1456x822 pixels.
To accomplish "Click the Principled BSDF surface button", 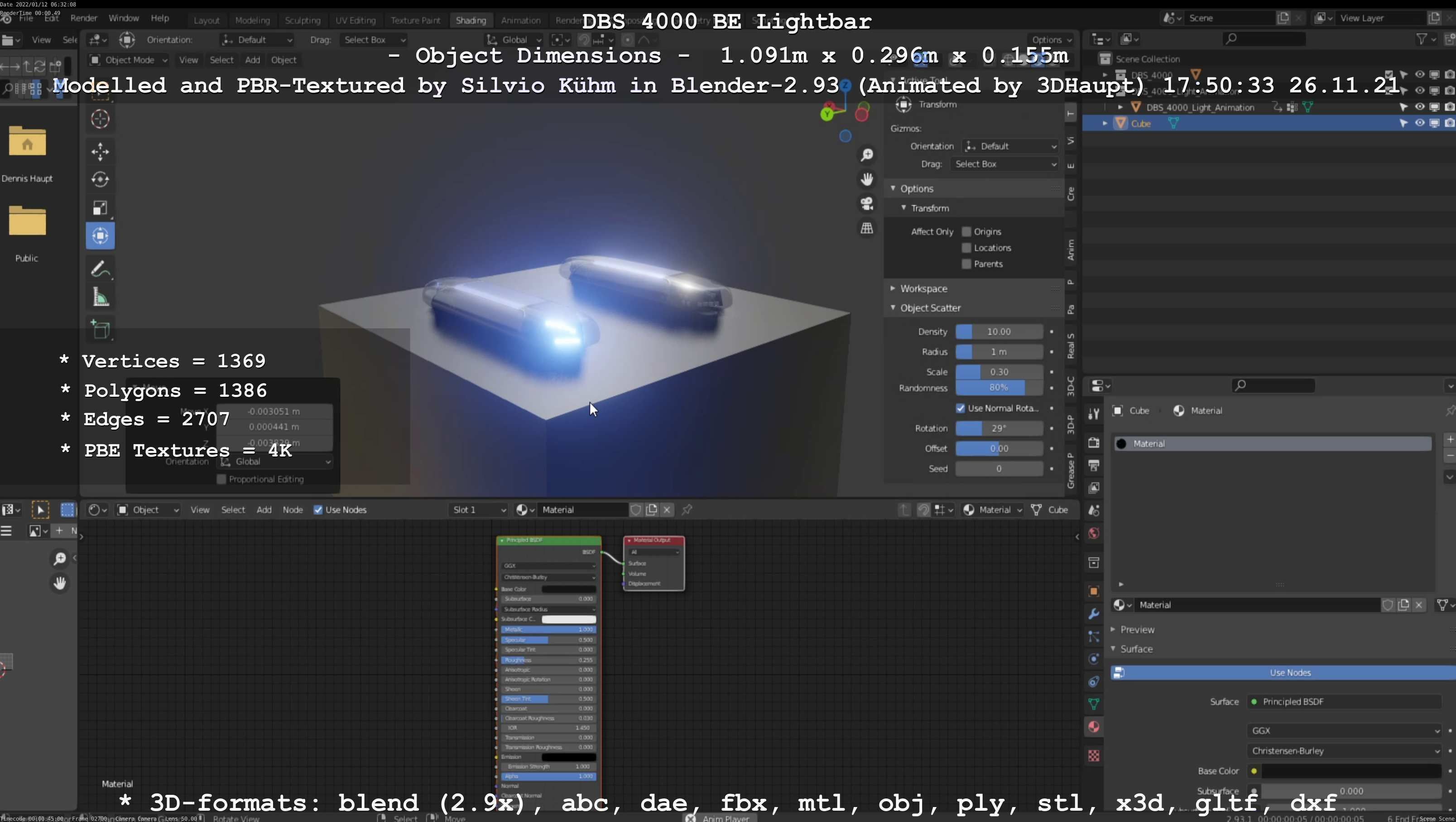I will click(1345, 702).
